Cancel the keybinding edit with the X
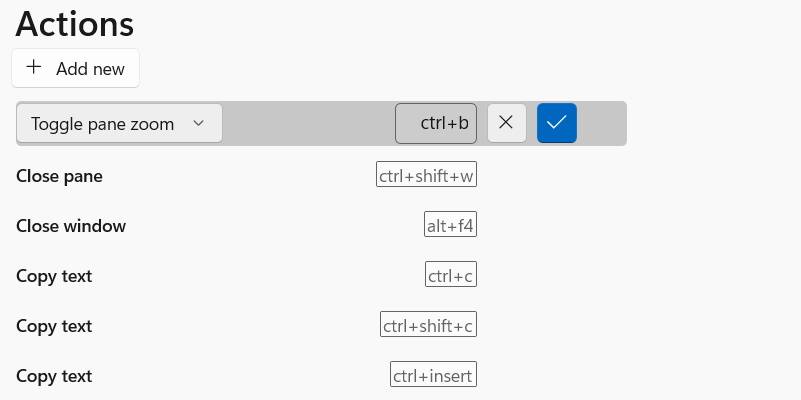This screenshot has height=400, width=801. pyautogui.click(x=506, y=123)
